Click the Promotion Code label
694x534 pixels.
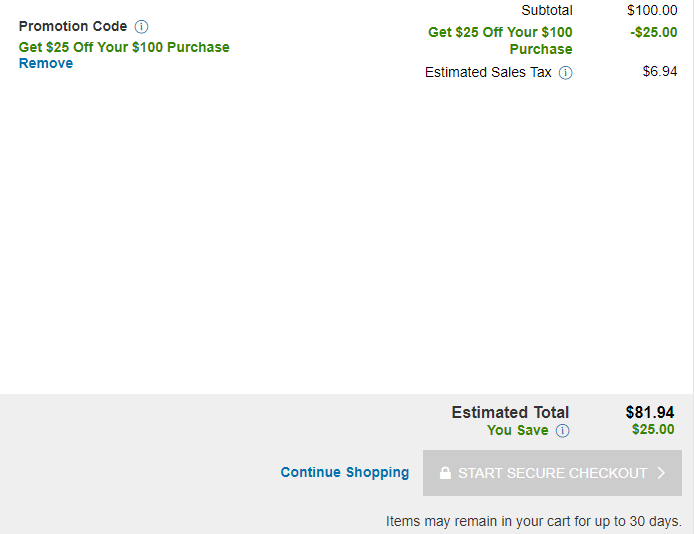(x=73, y=27)
